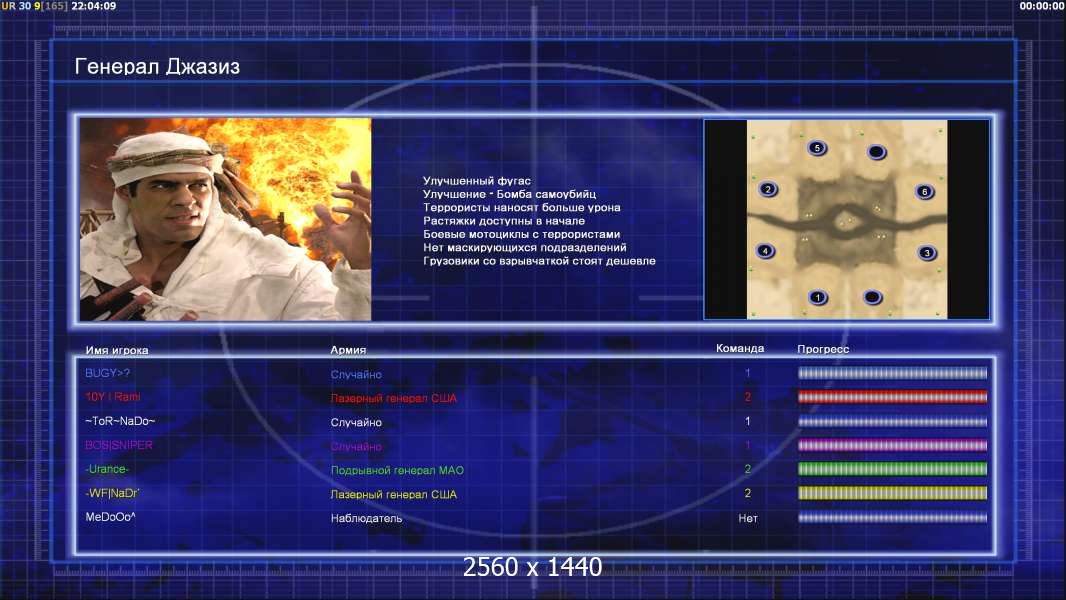This screenshot has height=600, width=1066.
Task: Click the unnumbered marker beside position 1
Action: [872, 297]
